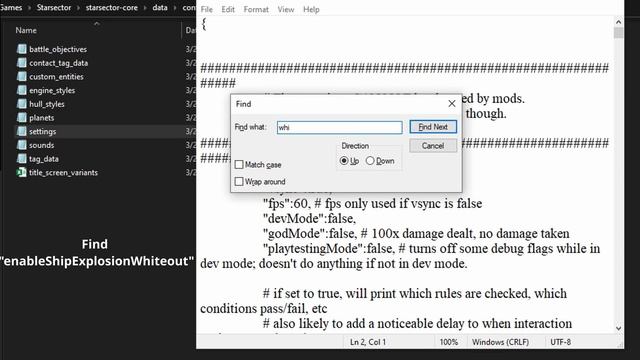Screen dimensions: 640x360
Task: Click the sounds file icon
Action: (x=22, y=145)
